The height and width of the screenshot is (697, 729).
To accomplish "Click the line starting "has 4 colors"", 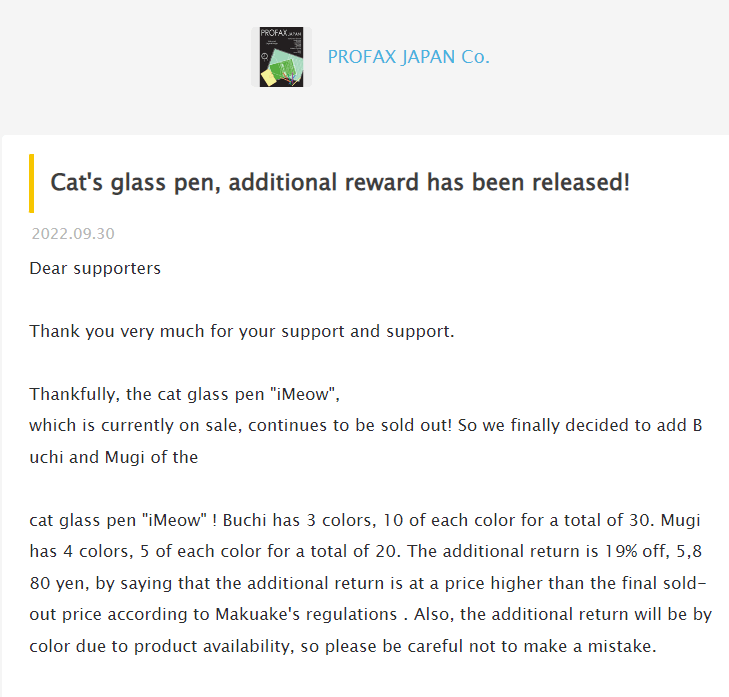I will [365, 551].
